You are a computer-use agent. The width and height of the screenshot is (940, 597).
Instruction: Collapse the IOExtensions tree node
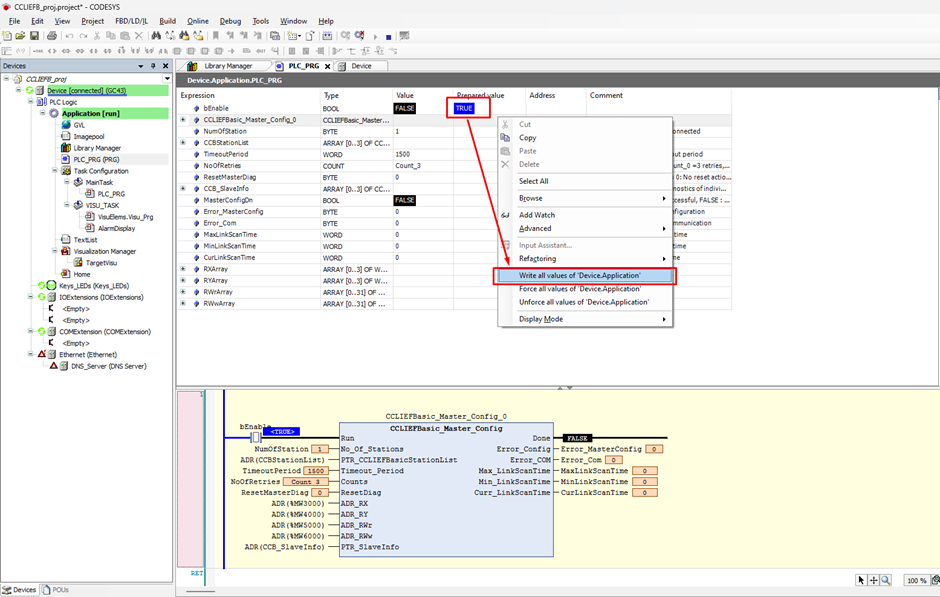coord(31,297)
